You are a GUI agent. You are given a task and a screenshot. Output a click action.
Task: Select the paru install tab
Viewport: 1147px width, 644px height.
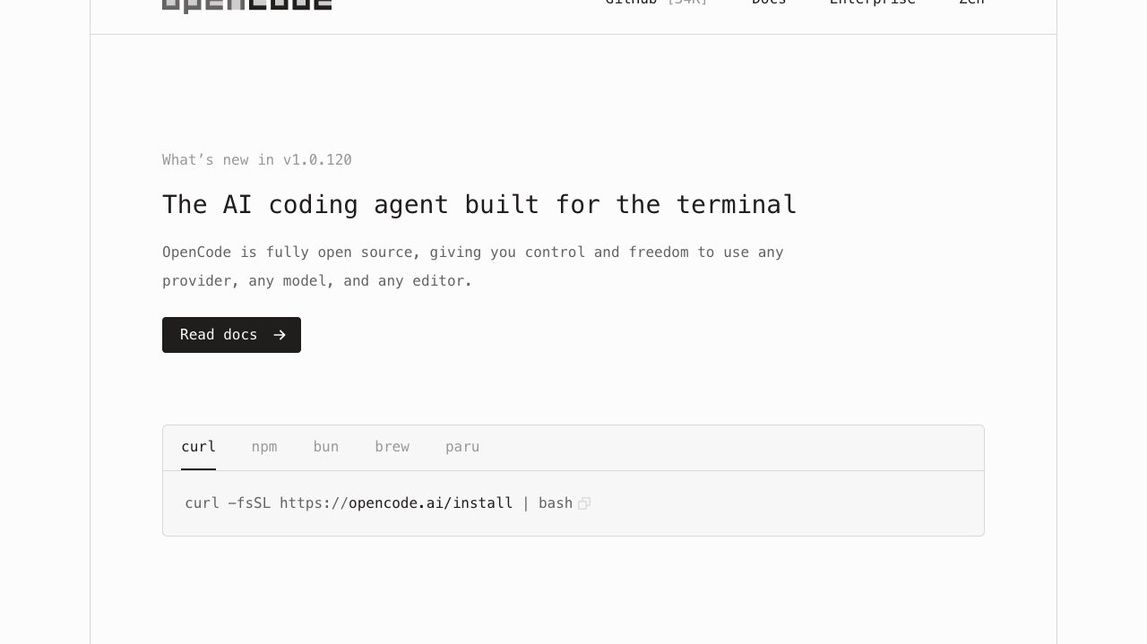(x=462, y=447)
